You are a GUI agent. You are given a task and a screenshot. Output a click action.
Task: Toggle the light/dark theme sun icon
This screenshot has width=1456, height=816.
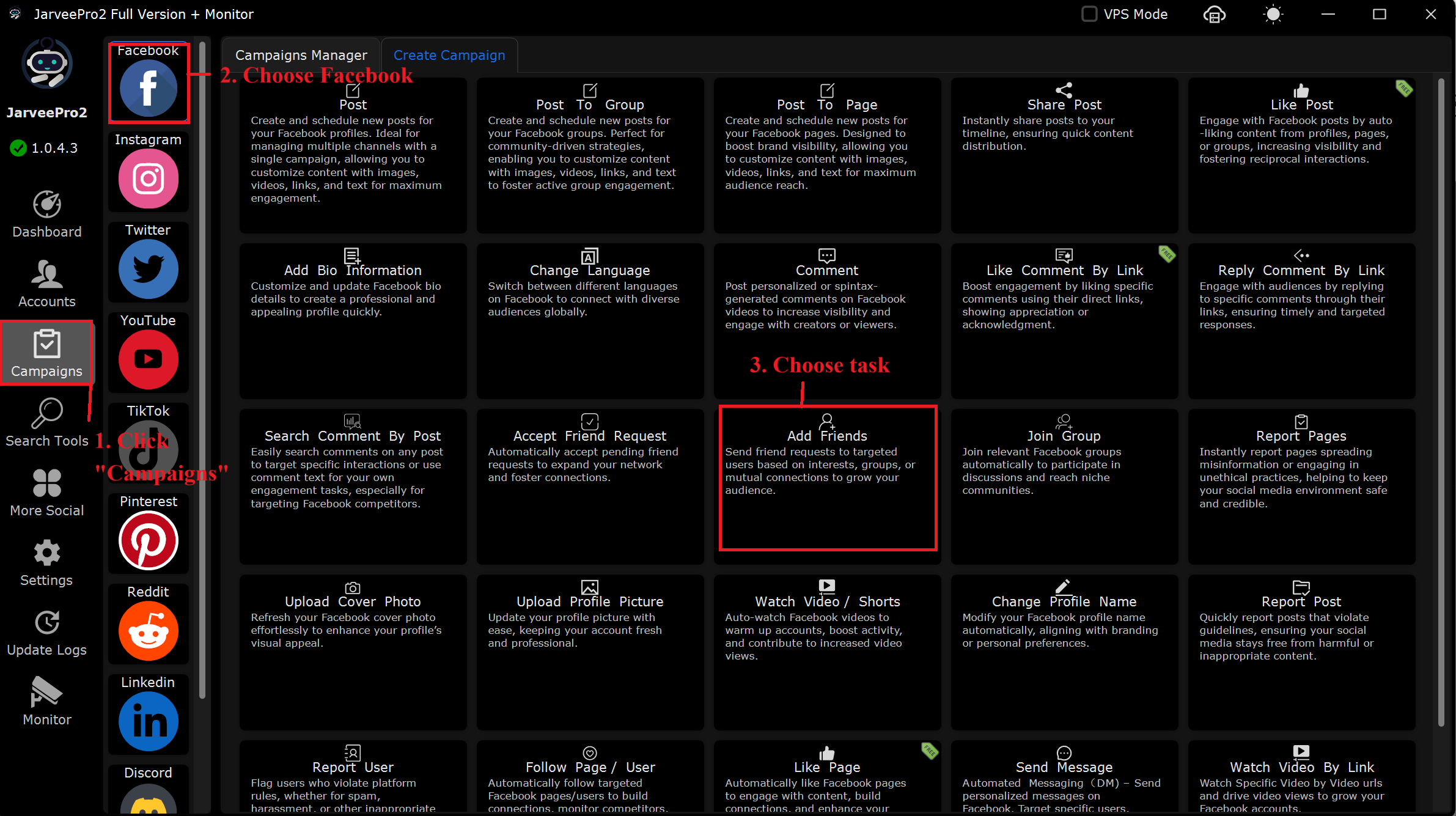pos(1273,14)
